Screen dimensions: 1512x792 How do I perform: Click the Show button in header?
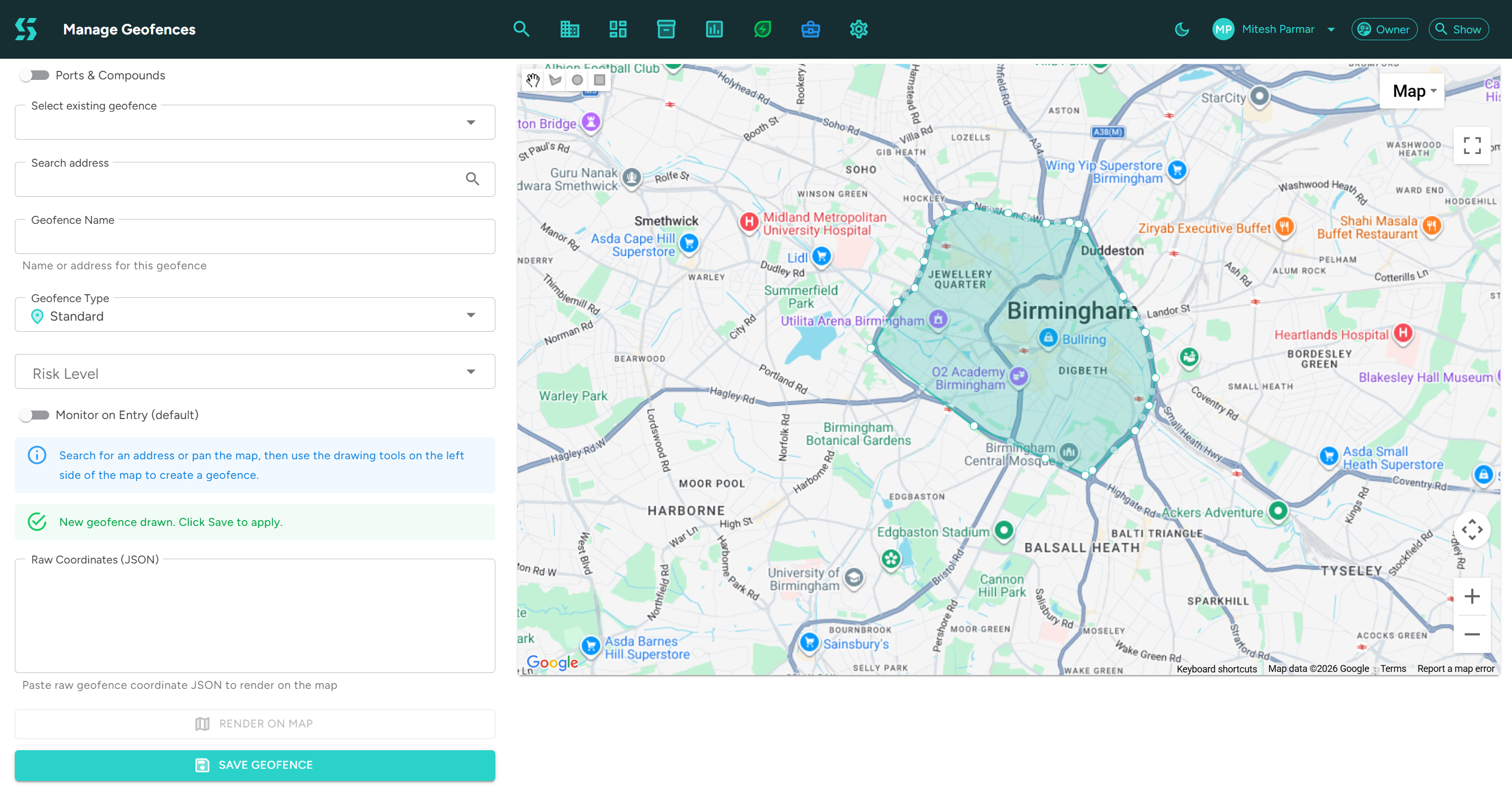pyautogui.click(x=1458, y=29)
